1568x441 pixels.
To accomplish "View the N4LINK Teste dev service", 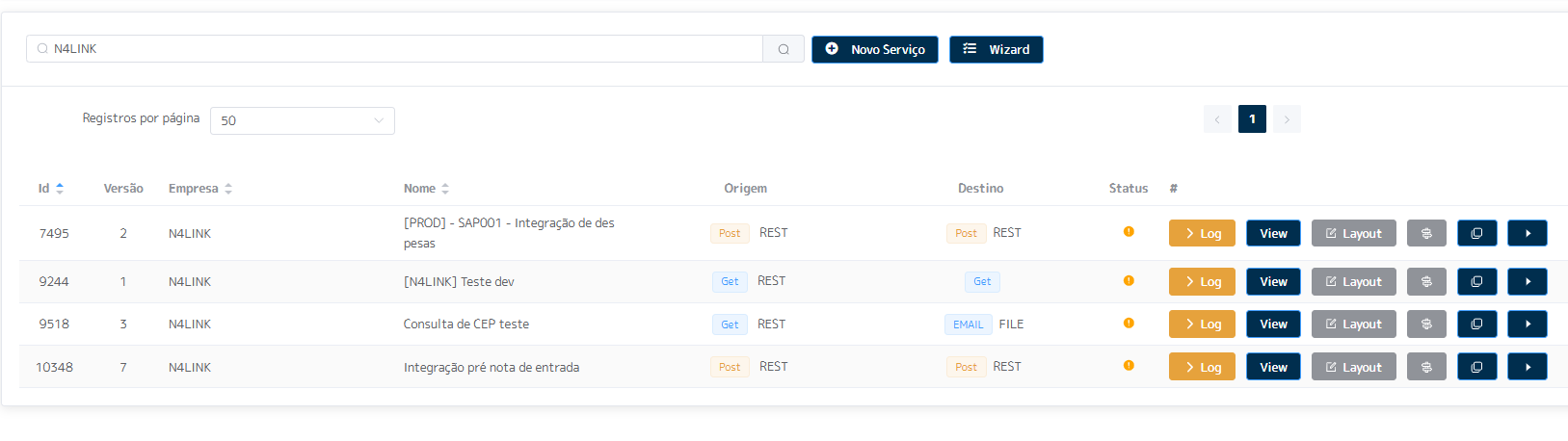I will [1273, 281].
